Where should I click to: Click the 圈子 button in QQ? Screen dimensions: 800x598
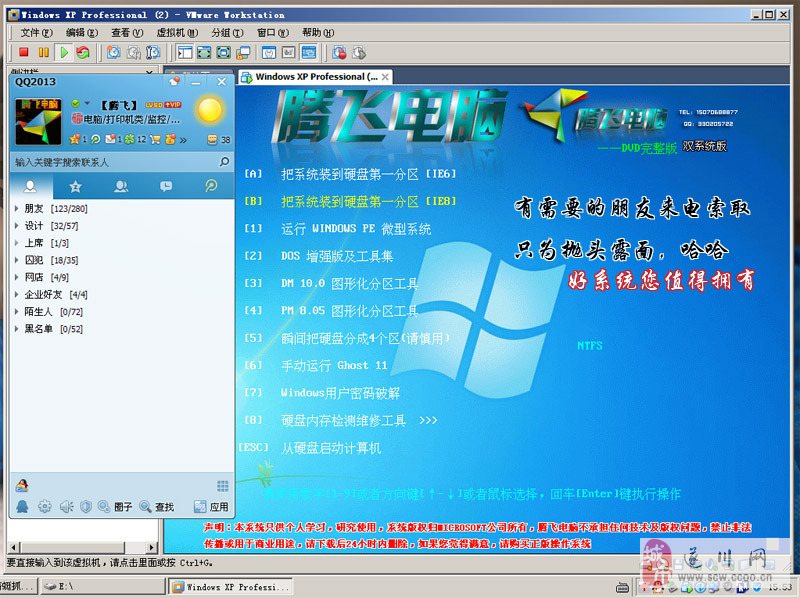pyautogui.click(x=115, y=507)
